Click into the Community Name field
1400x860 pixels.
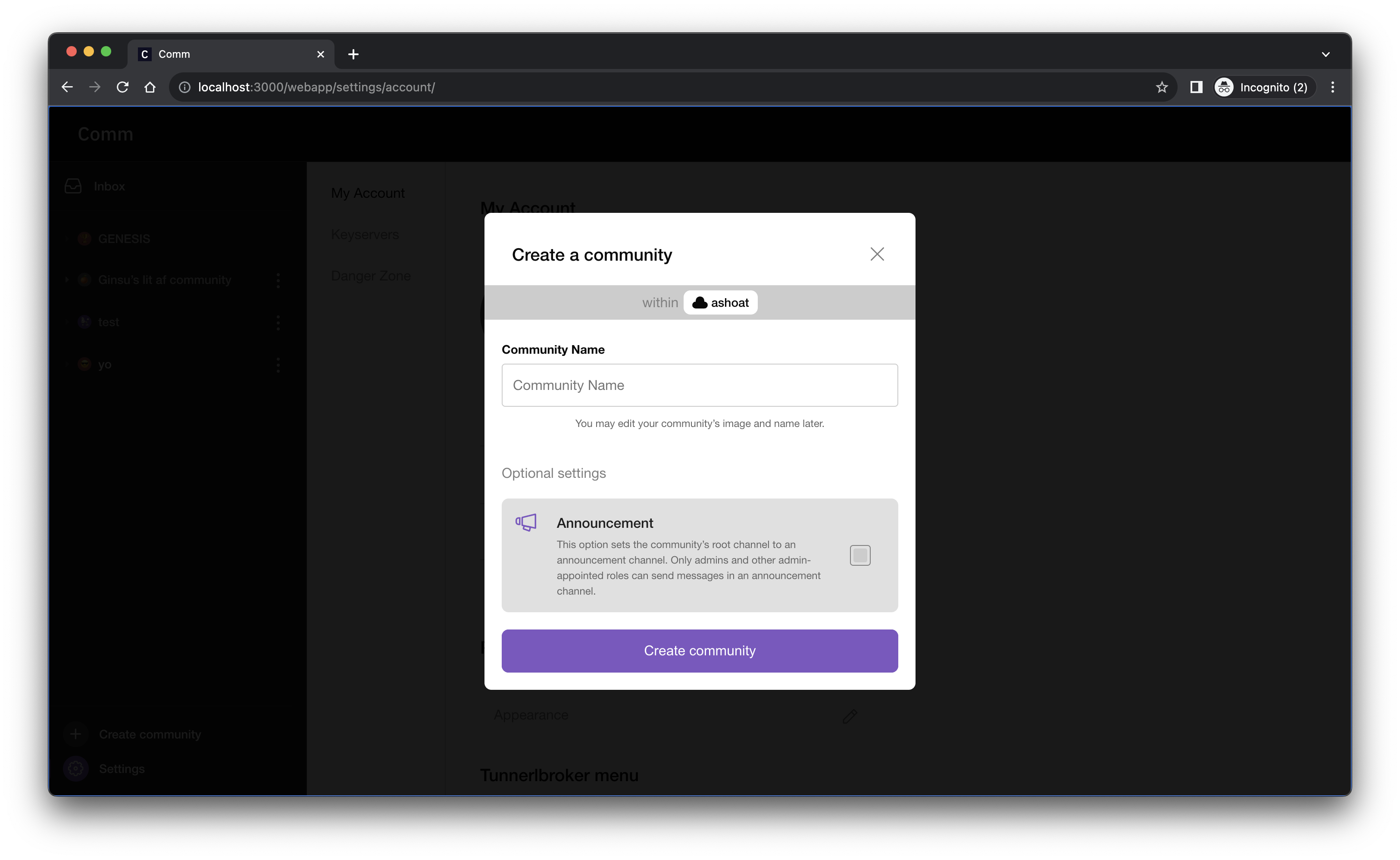[699, 385]
